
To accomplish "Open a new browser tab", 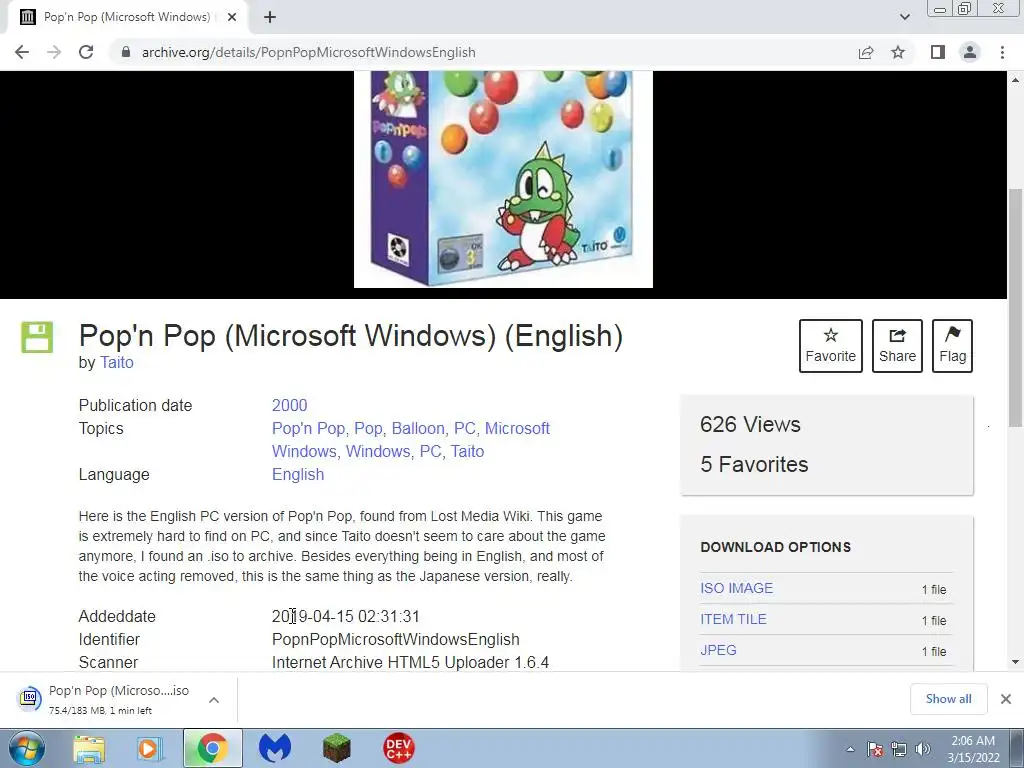I will [x=270, y=17].
